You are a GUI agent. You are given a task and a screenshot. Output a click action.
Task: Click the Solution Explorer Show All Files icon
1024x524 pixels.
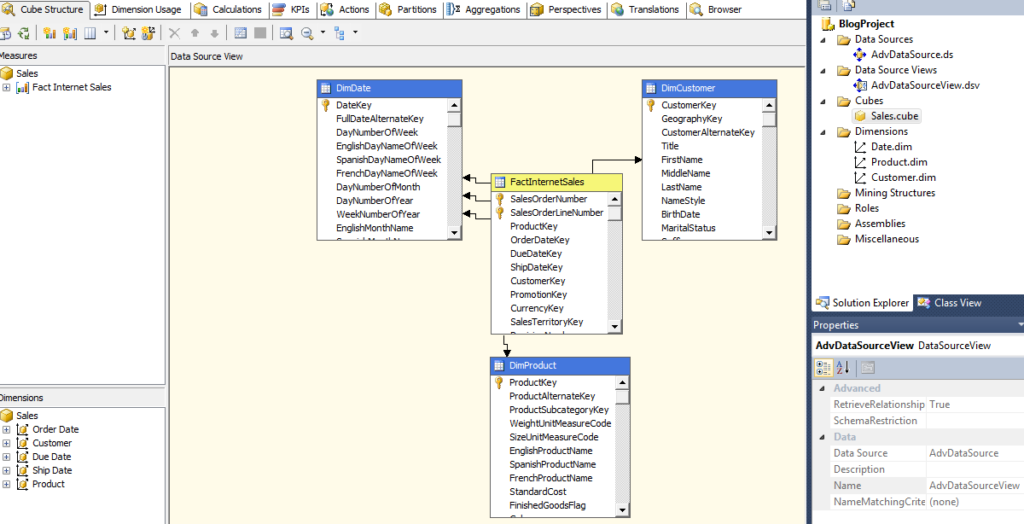(848, 5)
